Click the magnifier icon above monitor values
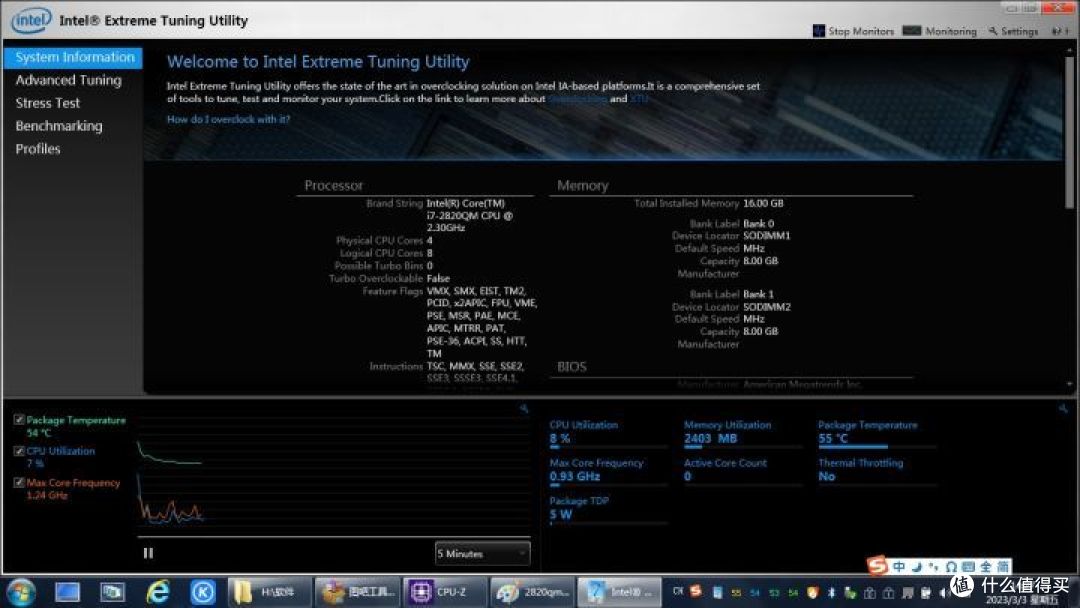The height and width of the screenshot is (608, 1080). tap(1063, 409)
